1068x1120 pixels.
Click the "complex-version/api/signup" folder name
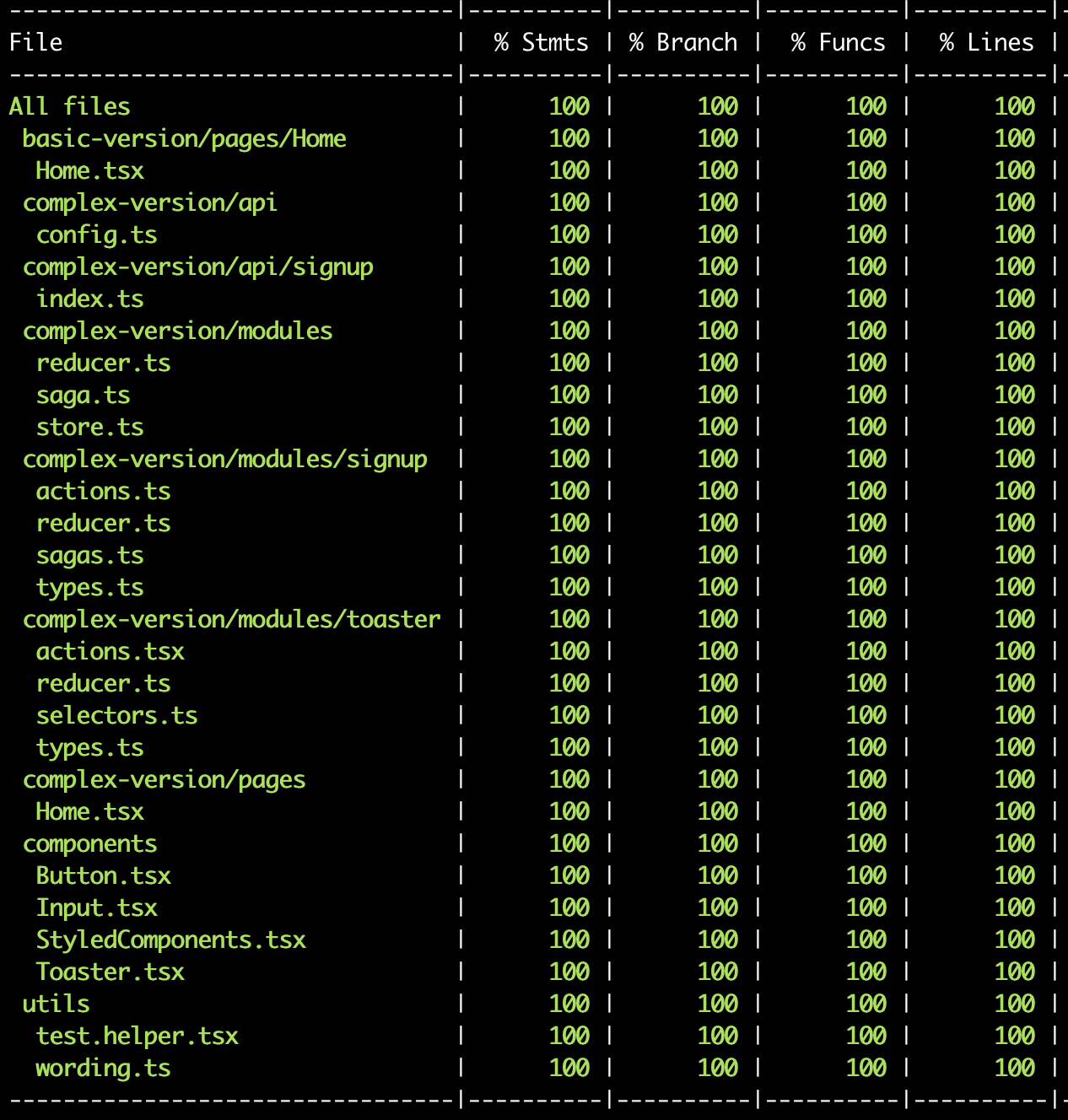pyautogui.click(x=198, y=267)
